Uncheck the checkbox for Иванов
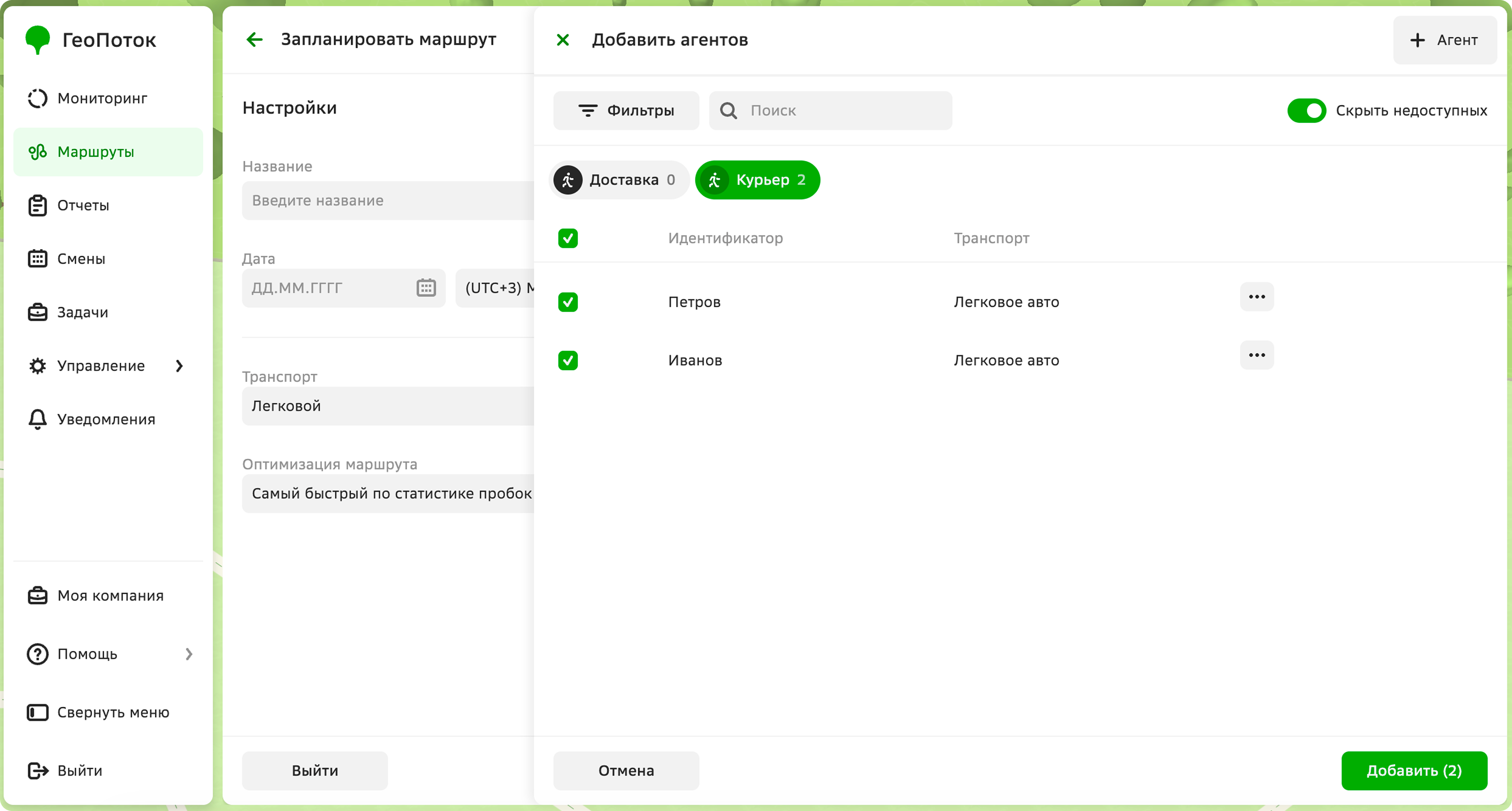Viewport: 1512px width, 811px height. click(x=568, y=360)
